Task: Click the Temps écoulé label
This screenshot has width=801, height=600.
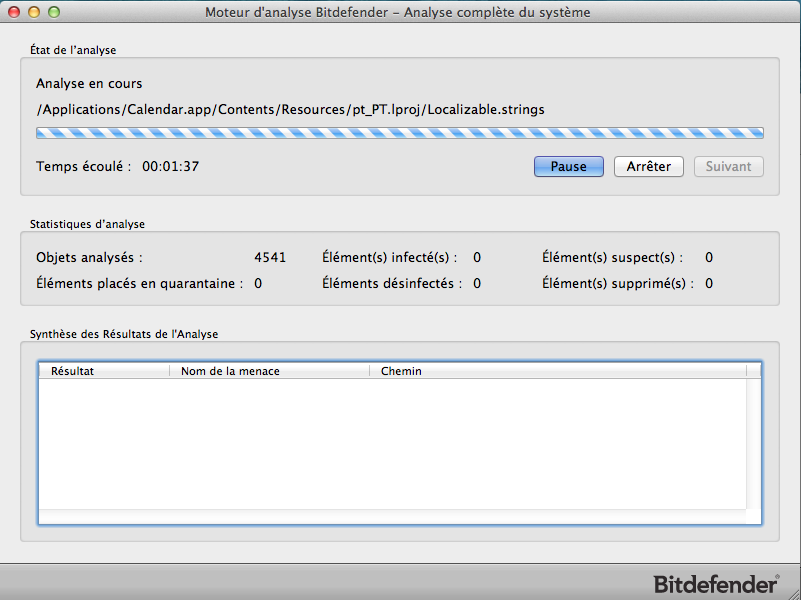Action: coord(83,166)
